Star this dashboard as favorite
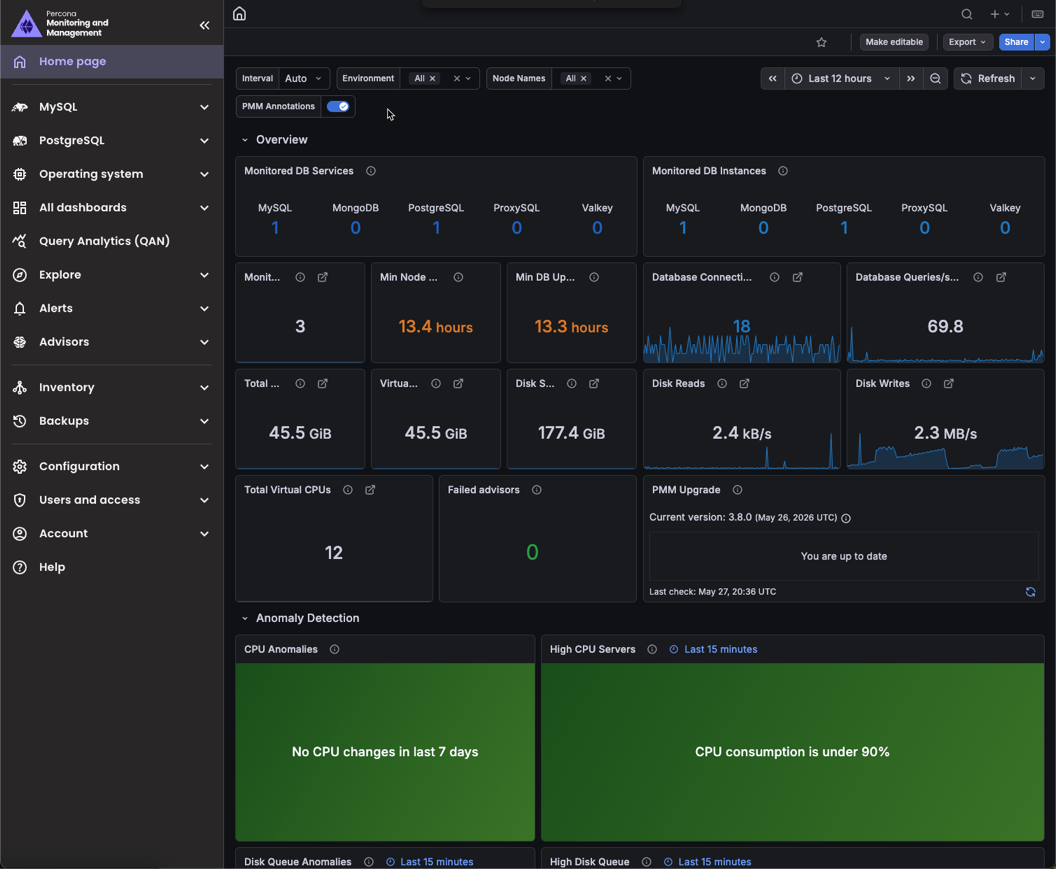1056x869 pixels. (821, 42)
